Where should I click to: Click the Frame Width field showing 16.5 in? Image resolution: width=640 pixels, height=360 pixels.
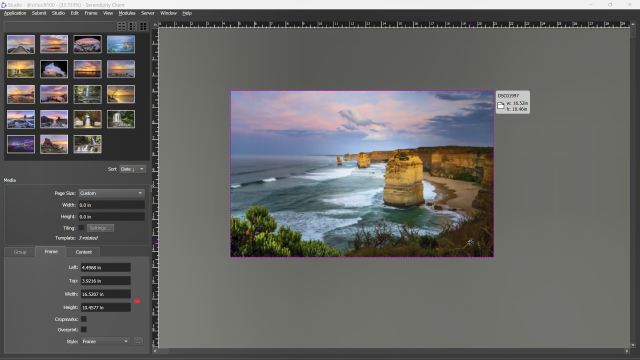pos(106,294)
